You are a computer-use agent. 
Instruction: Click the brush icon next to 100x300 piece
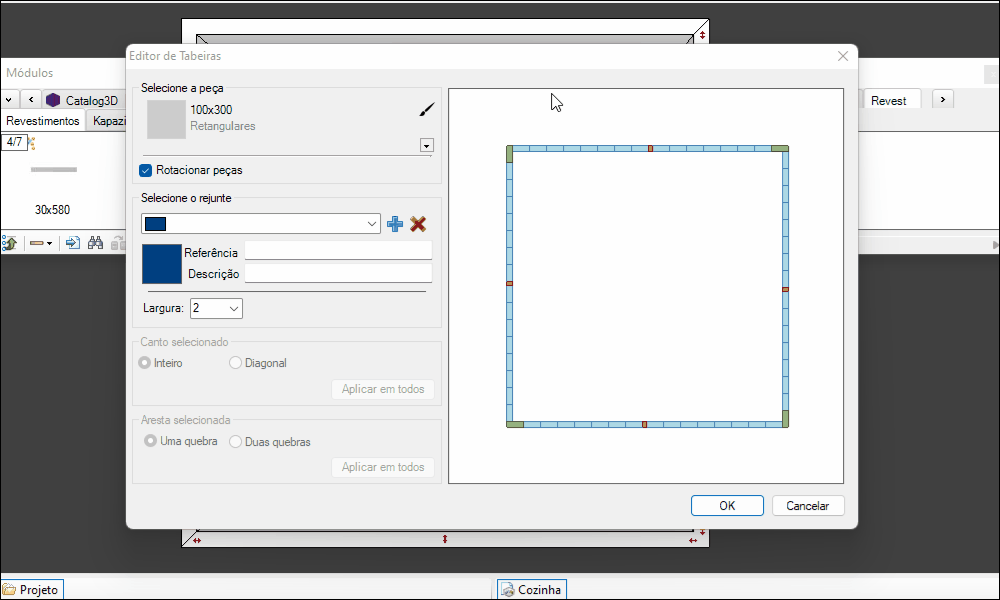pyautogui.click(x=427, y=110)
